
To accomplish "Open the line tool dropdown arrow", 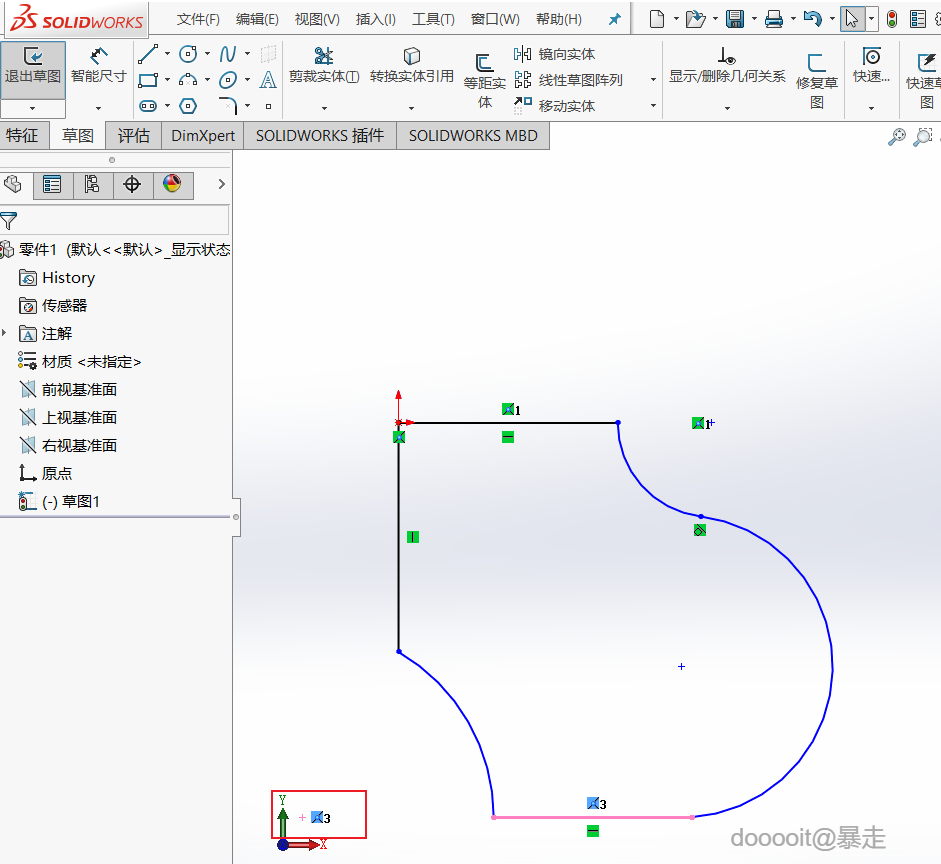I will click(167, 54).
